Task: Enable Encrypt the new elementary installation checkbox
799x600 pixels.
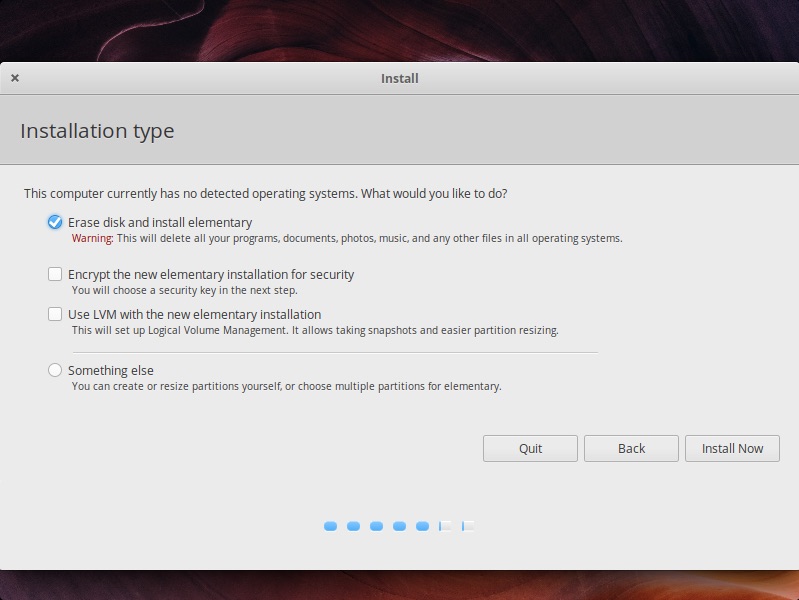Action: pos(55,274)
